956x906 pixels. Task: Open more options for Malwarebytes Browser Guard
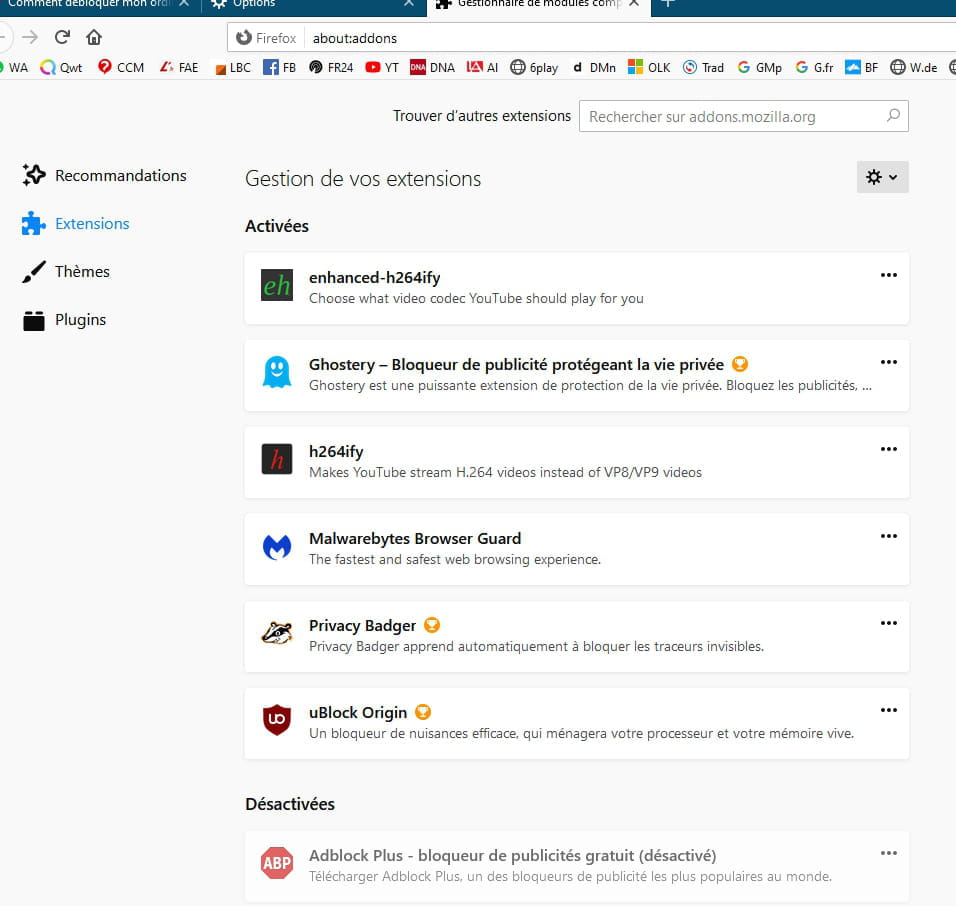click(x=888, y=537)
